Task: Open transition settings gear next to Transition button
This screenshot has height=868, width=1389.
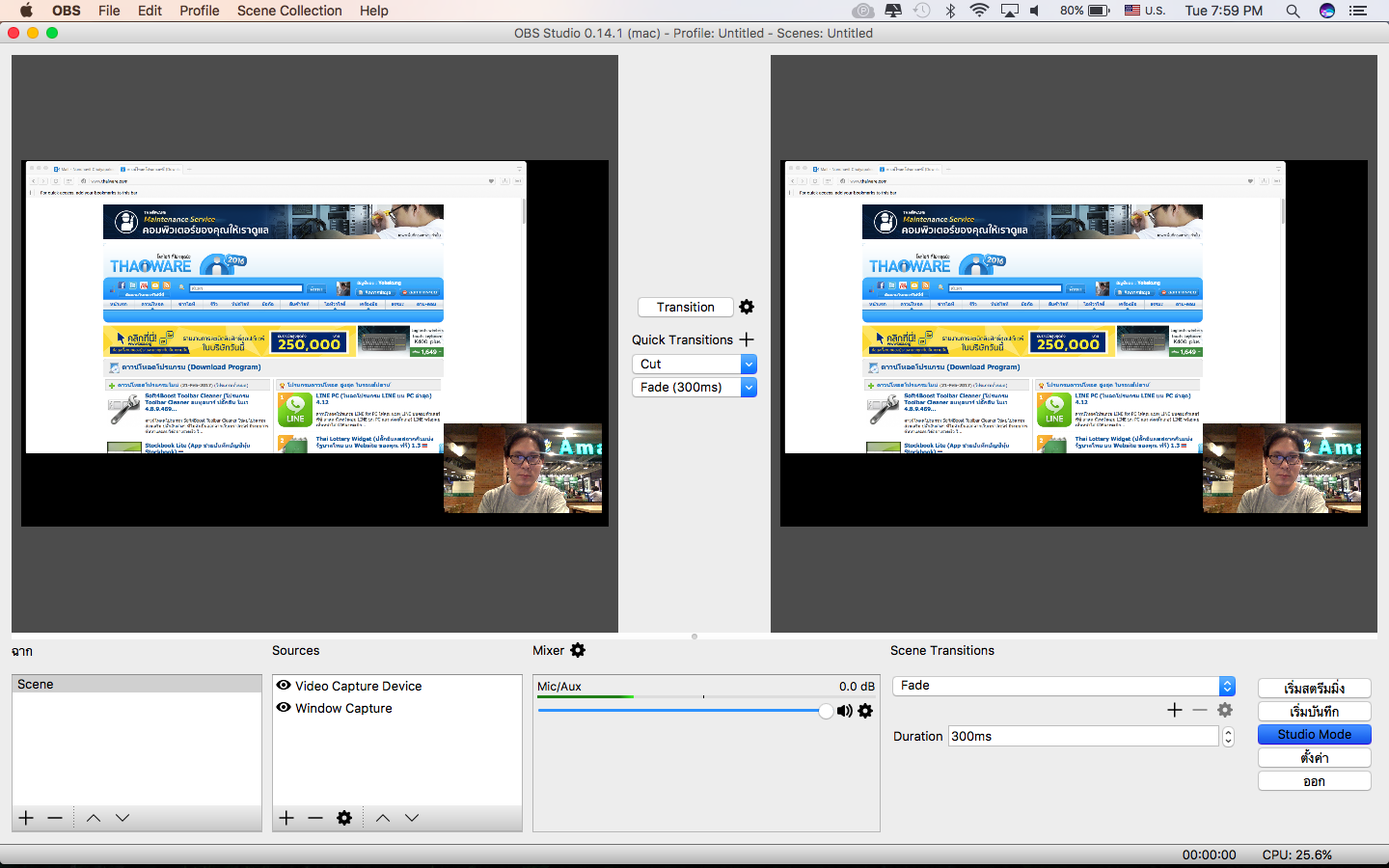Action: point(747,307)
